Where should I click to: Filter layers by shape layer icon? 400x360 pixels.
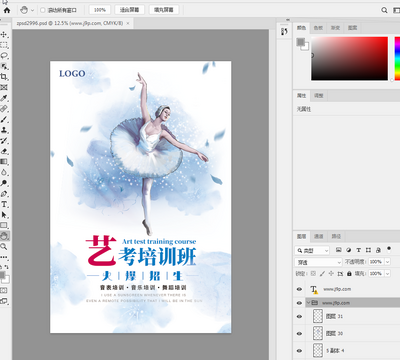tap(368, 250)
